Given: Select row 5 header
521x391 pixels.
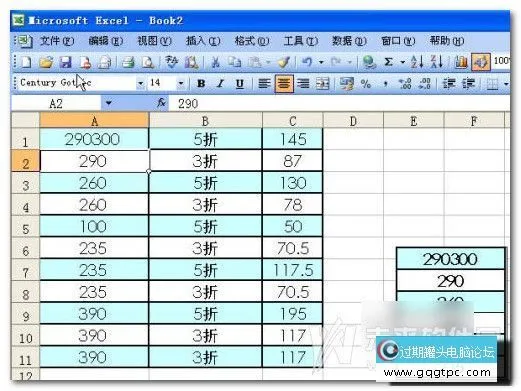Looking at the screenshot, I should point(25,227).
